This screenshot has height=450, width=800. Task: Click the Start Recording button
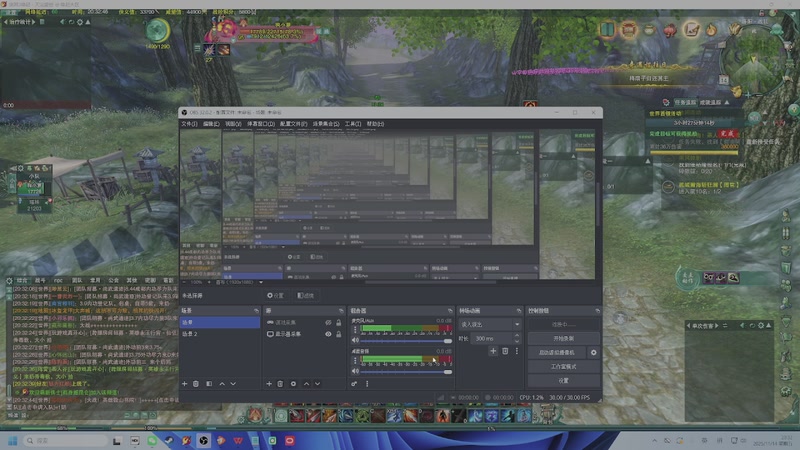coord(563,338)
